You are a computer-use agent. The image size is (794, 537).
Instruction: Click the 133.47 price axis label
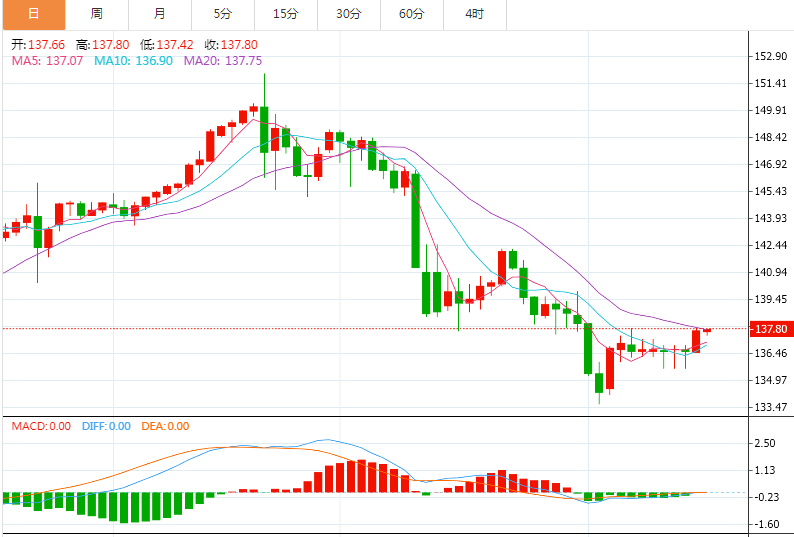(771, 407)
